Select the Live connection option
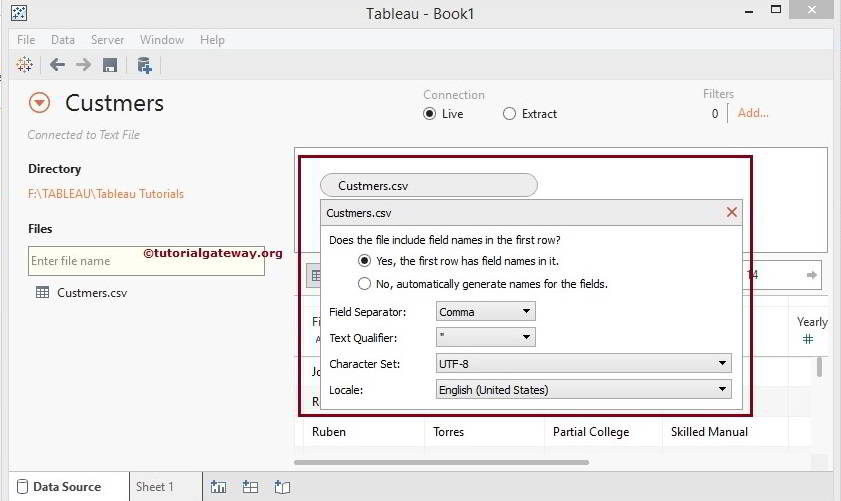841x501 pixels. (429, 114)
